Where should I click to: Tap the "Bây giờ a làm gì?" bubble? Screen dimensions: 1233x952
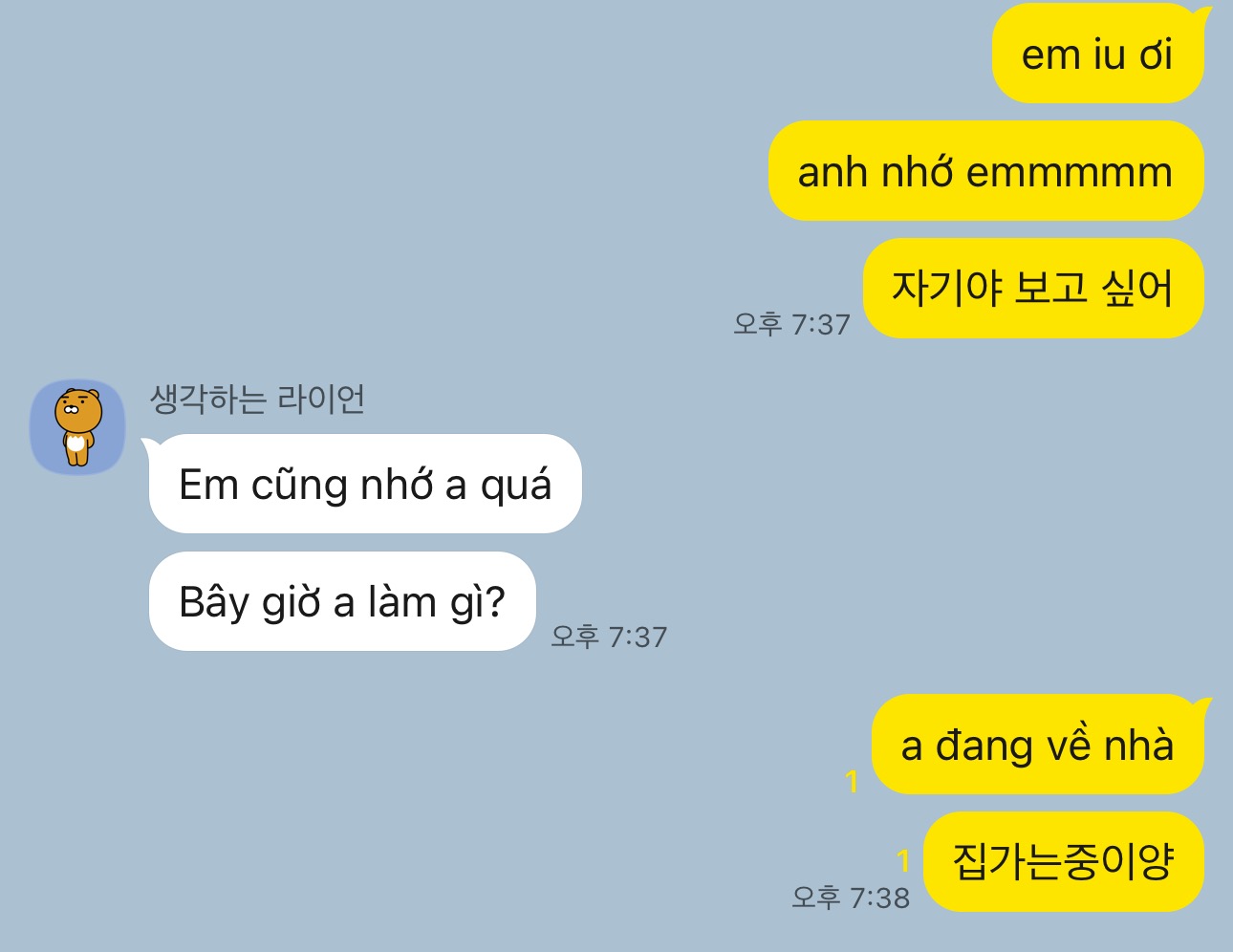point(342,601)
